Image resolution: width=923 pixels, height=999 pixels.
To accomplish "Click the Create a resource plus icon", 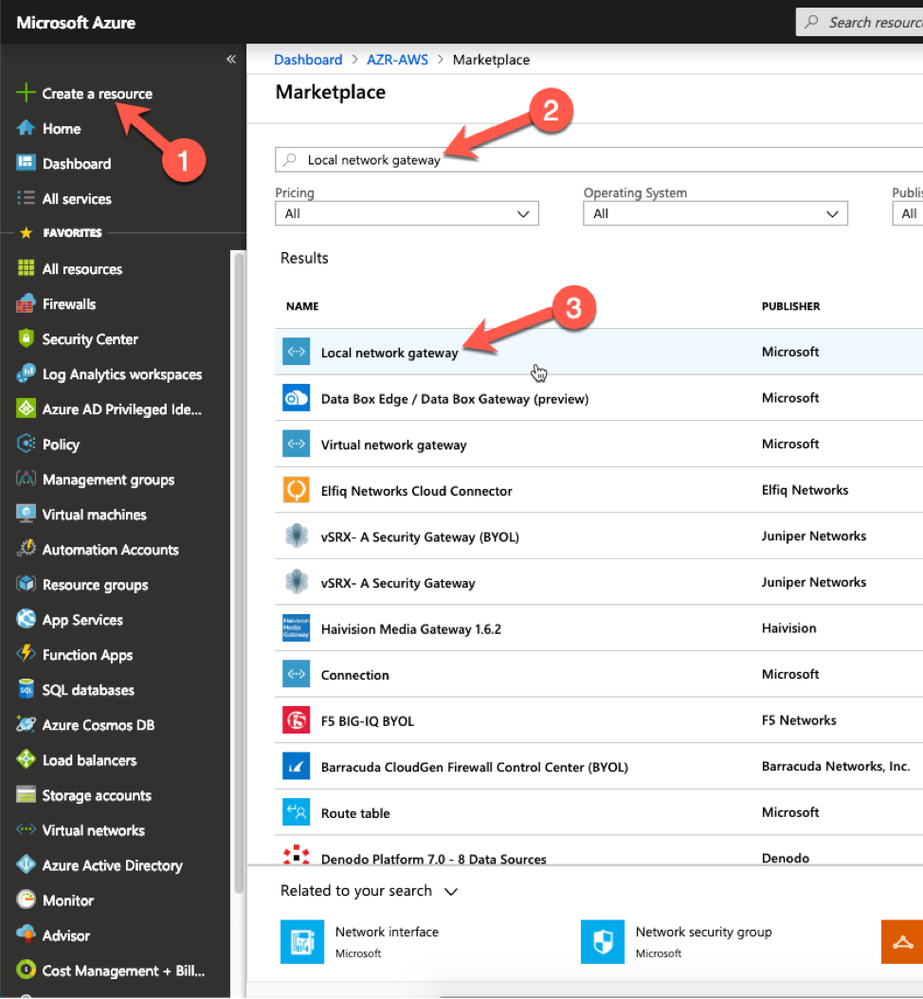I will coord(25,93).
